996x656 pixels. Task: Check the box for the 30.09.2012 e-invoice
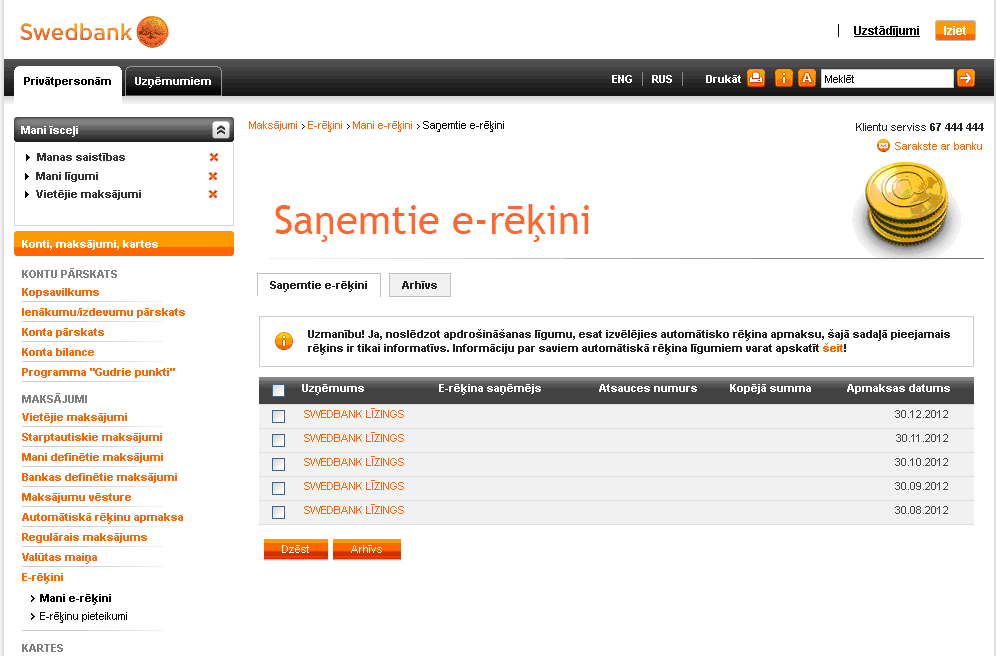pyautogui.click(x=278, y=488)
